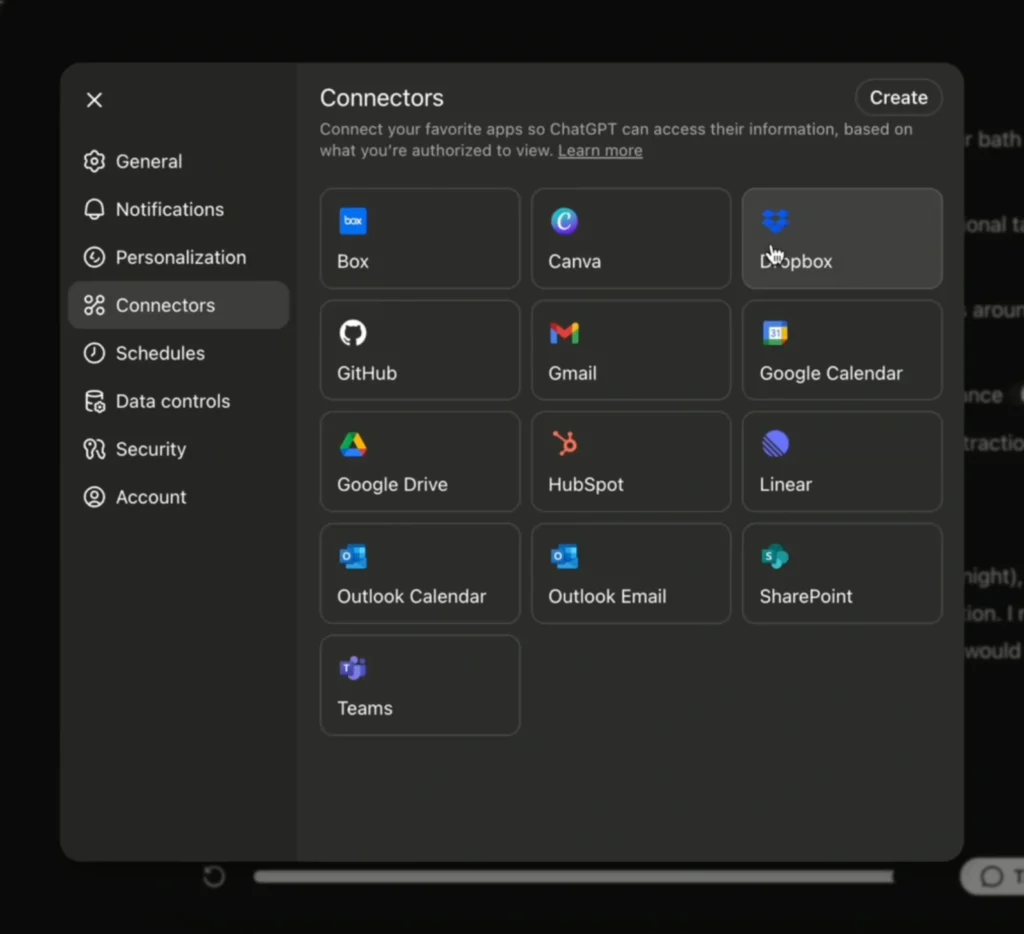Image resolution: width=1024 pixels, height=934 pixels.
Task: Click the Connectors sidebar icon
Action: pyautogui.click(x=94, y=305)
